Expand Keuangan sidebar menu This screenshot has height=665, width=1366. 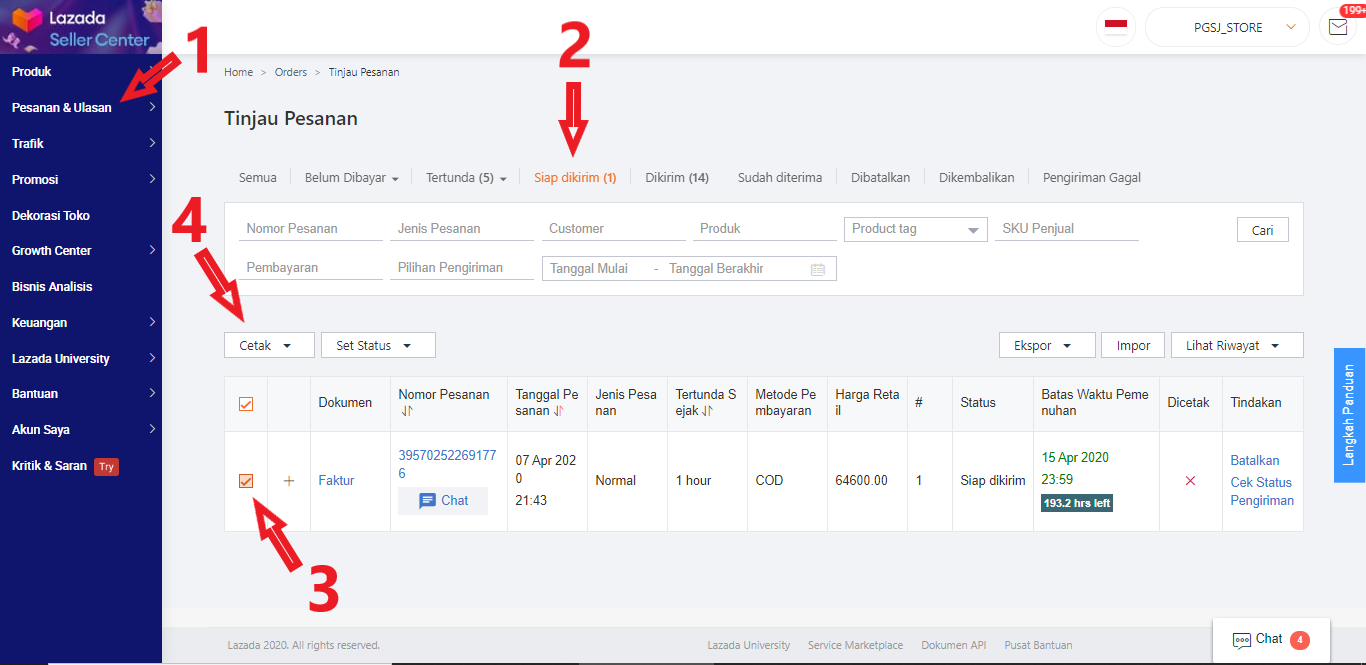(81, 322)
